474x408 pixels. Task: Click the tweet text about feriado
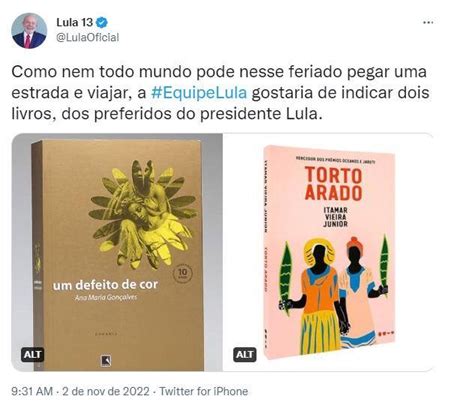pyautogui.click(x=220, y=93)
